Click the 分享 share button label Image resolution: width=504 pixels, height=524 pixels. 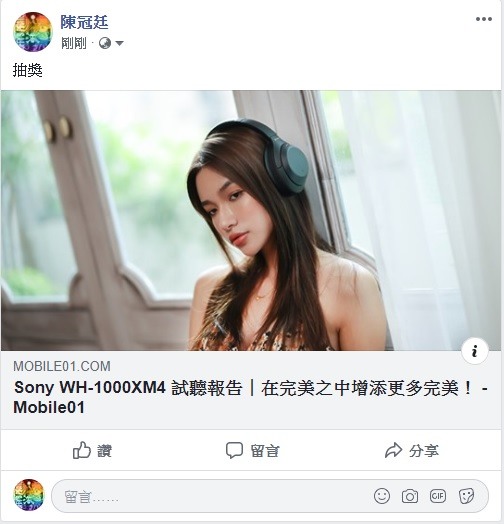click(x=423, y=451)
